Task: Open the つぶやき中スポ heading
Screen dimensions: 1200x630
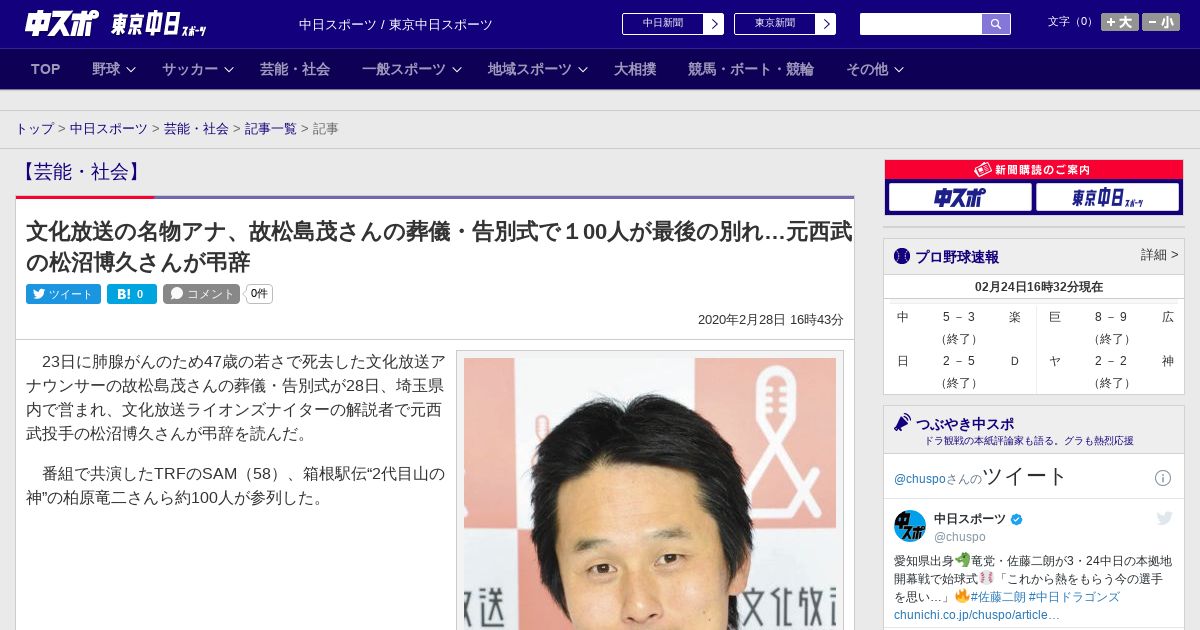Action: pyautogui.click(x=964, y=423)
